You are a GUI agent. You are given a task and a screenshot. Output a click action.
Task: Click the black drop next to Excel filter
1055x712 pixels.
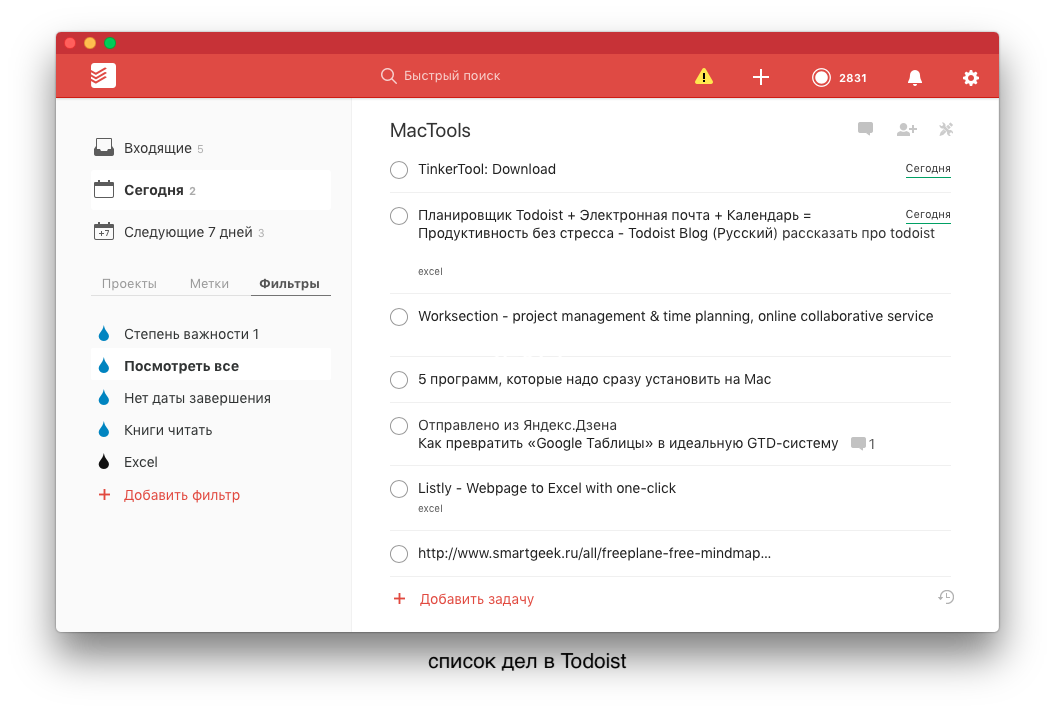pos(104,462)
